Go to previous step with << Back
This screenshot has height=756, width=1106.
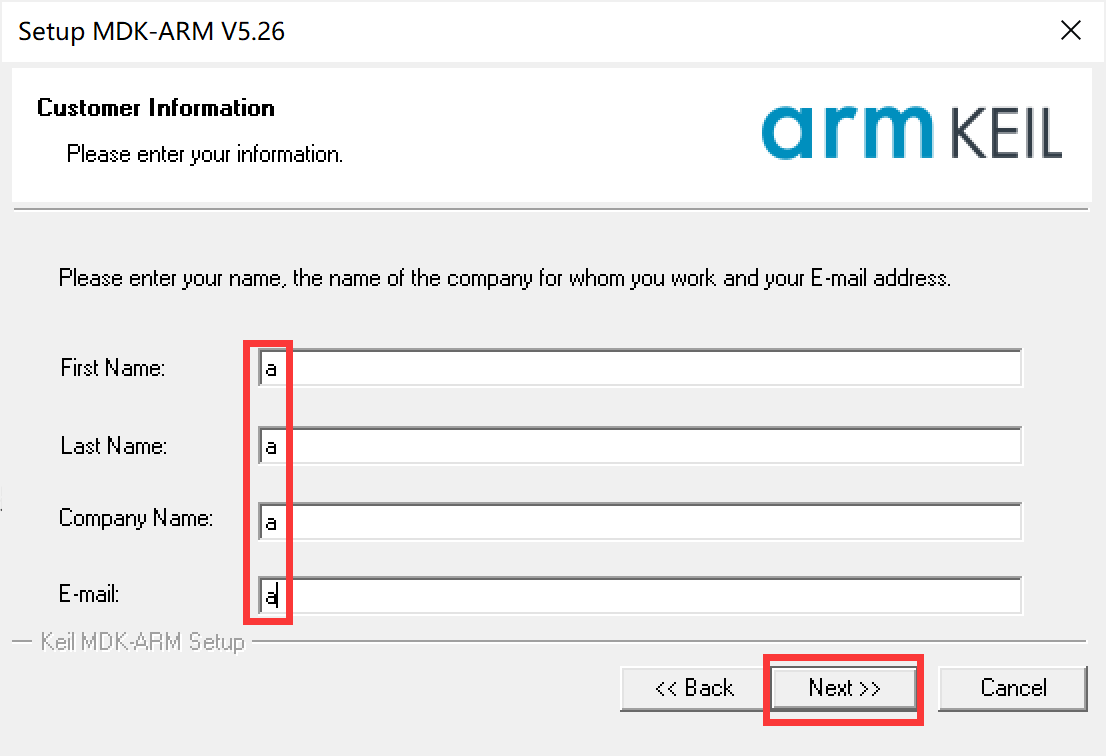coord(694,688)
